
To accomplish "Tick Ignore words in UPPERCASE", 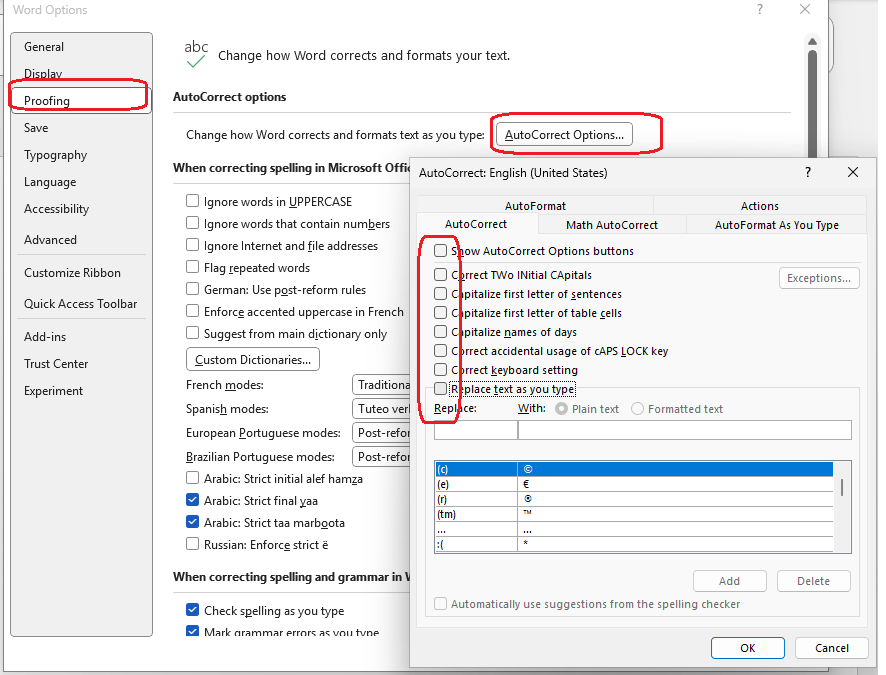I will 193,201.
